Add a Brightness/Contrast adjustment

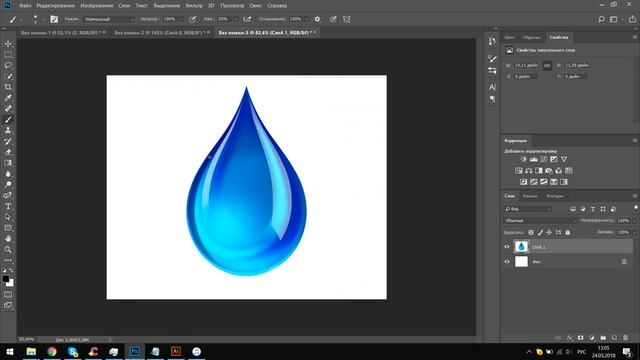pyautogui.click(x=524, y=159)
